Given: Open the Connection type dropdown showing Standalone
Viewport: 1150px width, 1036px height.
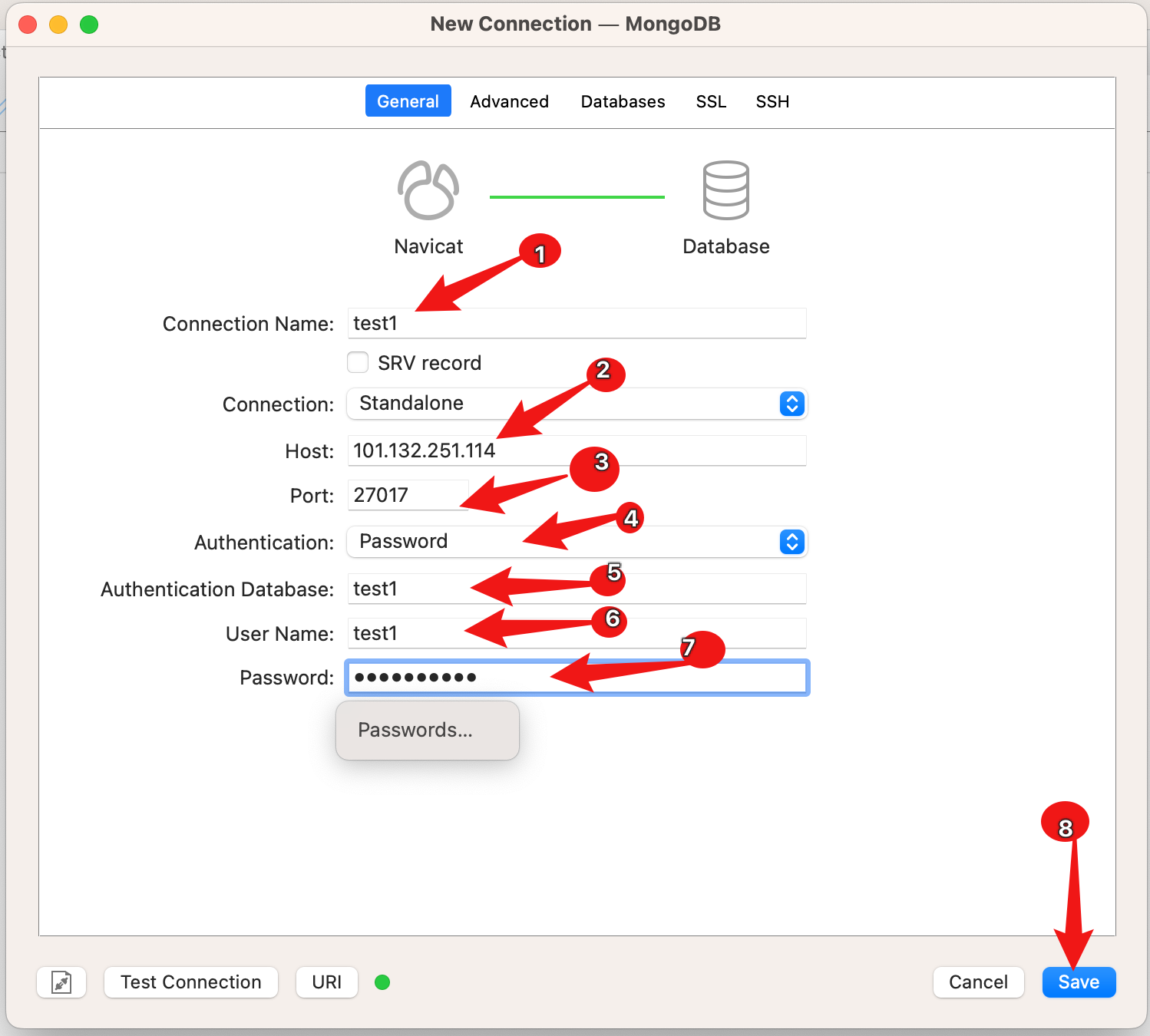Looking at the screenshot, I should [x=577, y=404].
